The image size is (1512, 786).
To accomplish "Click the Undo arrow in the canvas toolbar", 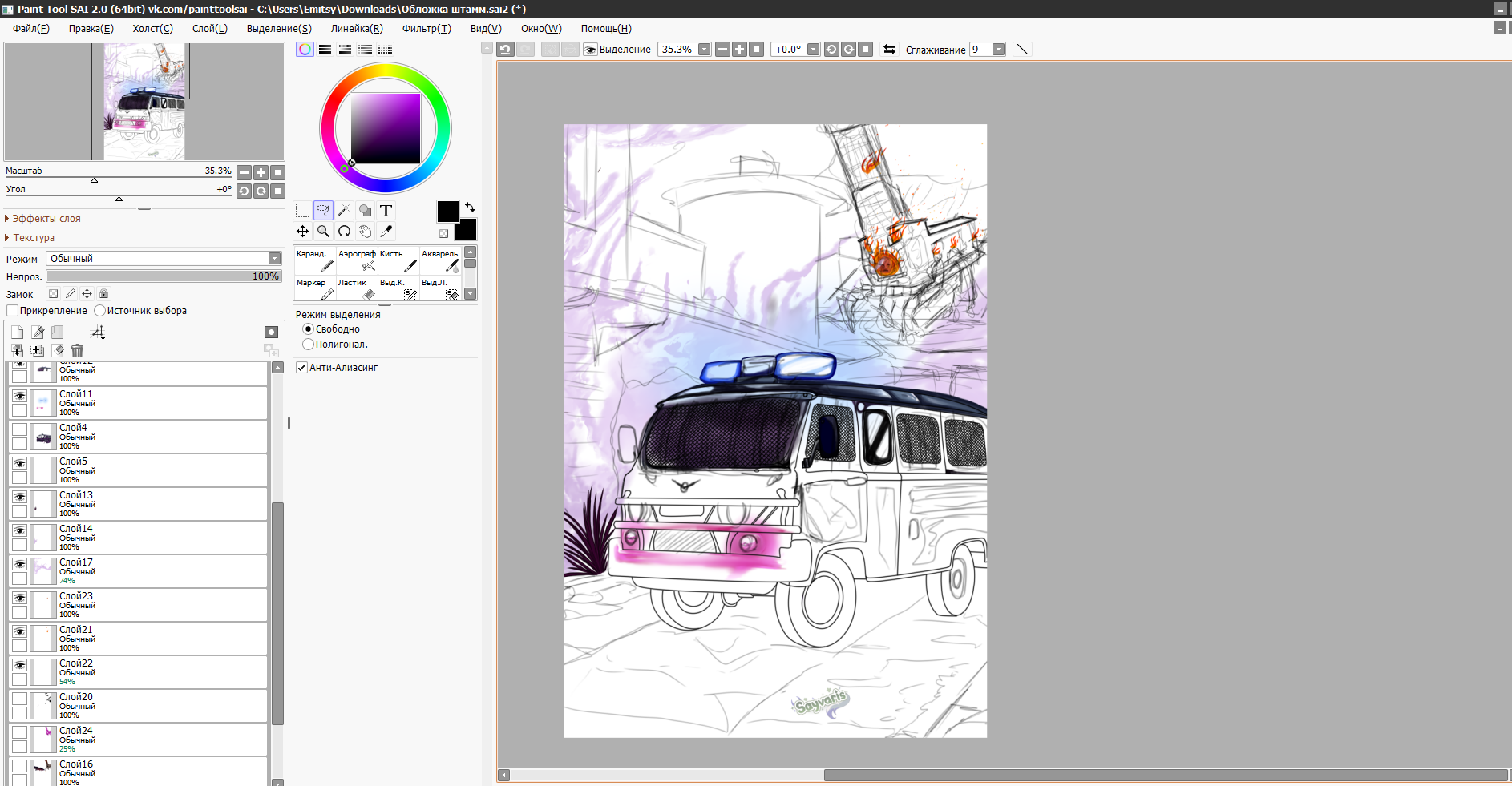I will [x=505, y=50].
